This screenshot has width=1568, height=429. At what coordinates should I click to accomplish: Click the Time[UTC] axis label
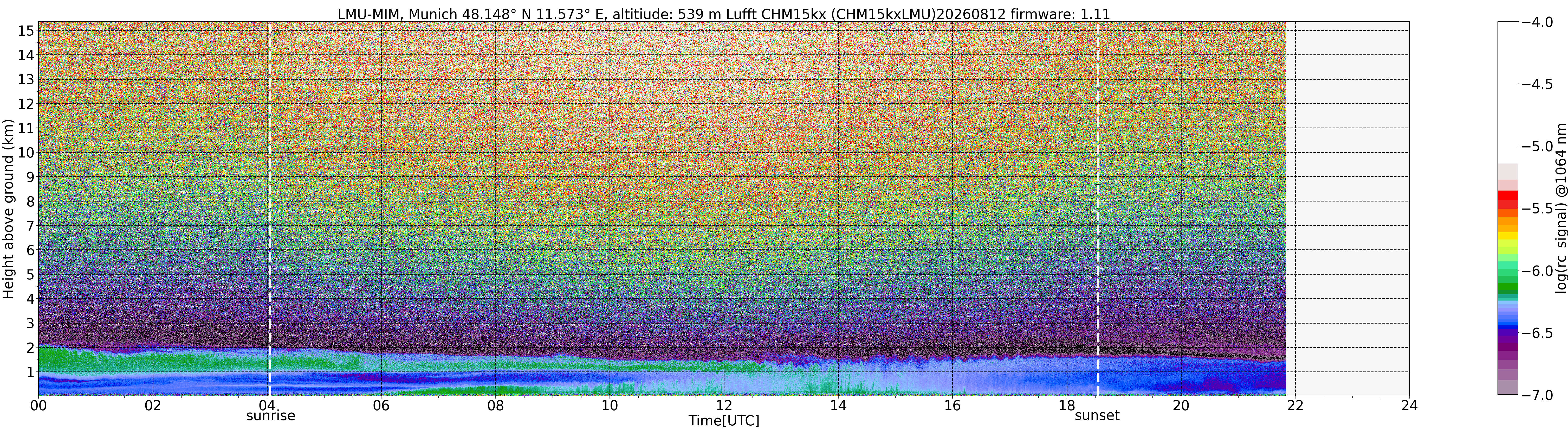point(724,420)
